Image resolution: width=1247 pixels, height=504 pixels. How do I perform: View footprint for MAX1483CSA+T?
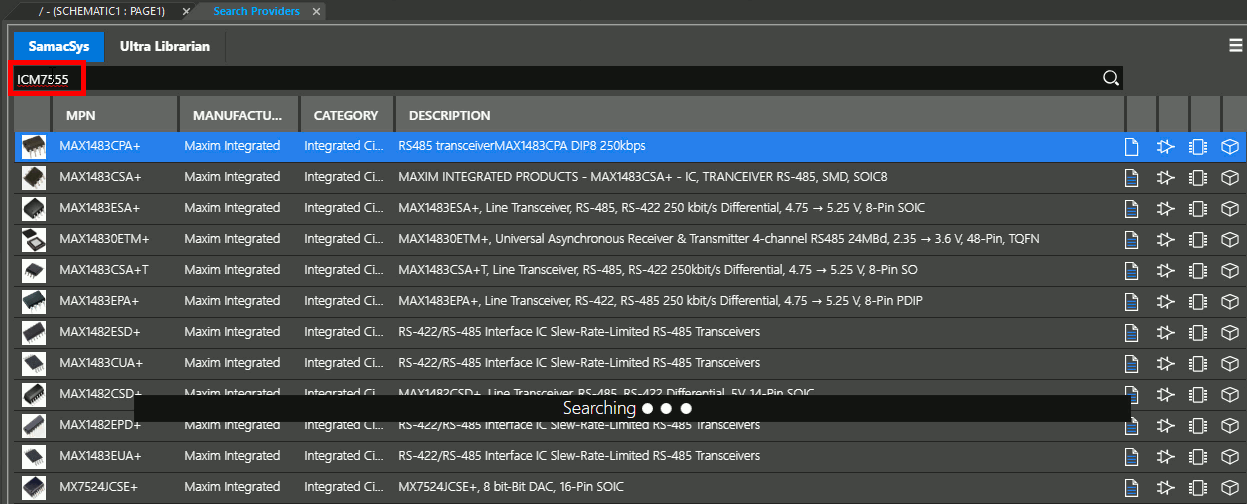point(1197,271)
